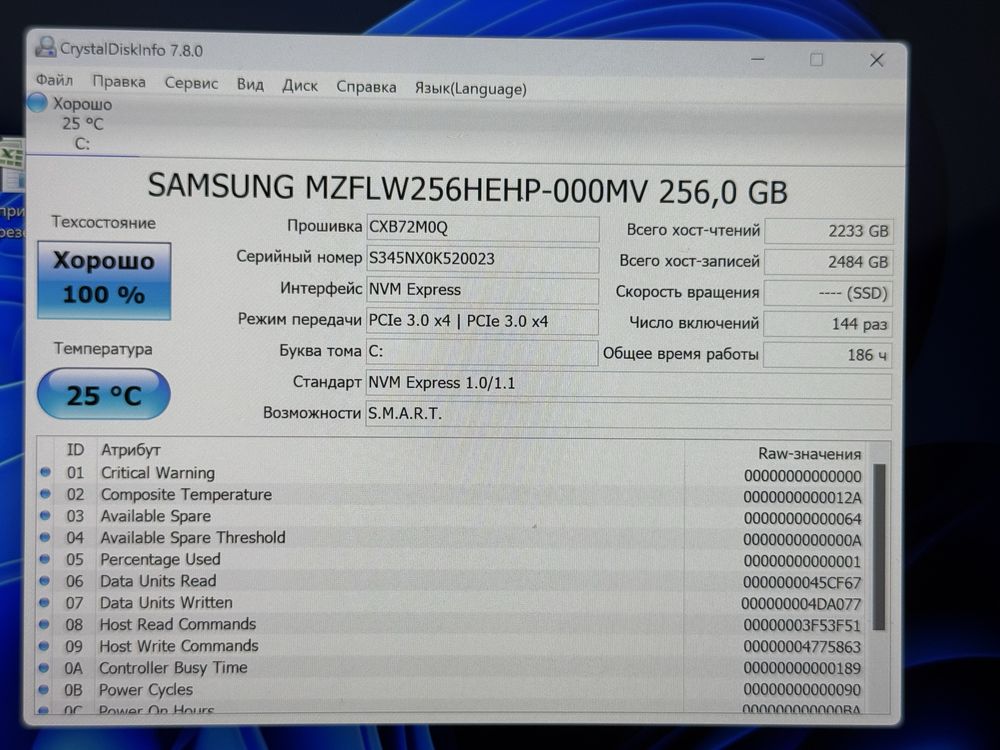The width and height of the screenshot is (1000, 750).
Task: Open the Файл menu
Action: point(54,80)
